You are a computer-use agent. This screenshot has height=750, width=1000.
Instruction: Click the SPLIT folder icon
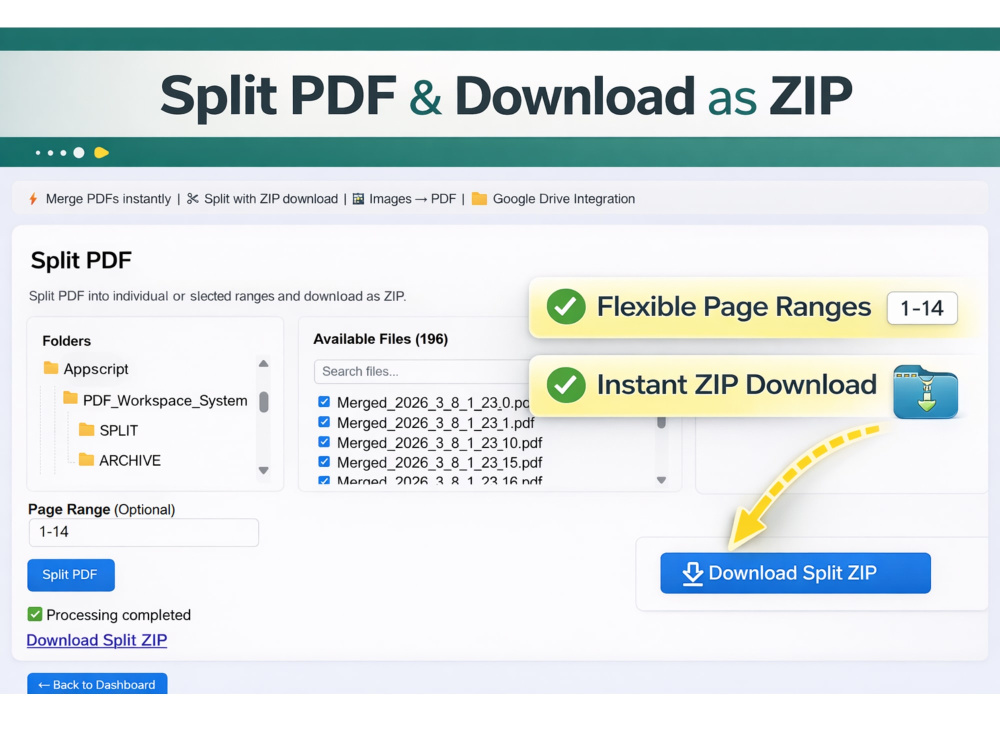click(x=87, y=429)
